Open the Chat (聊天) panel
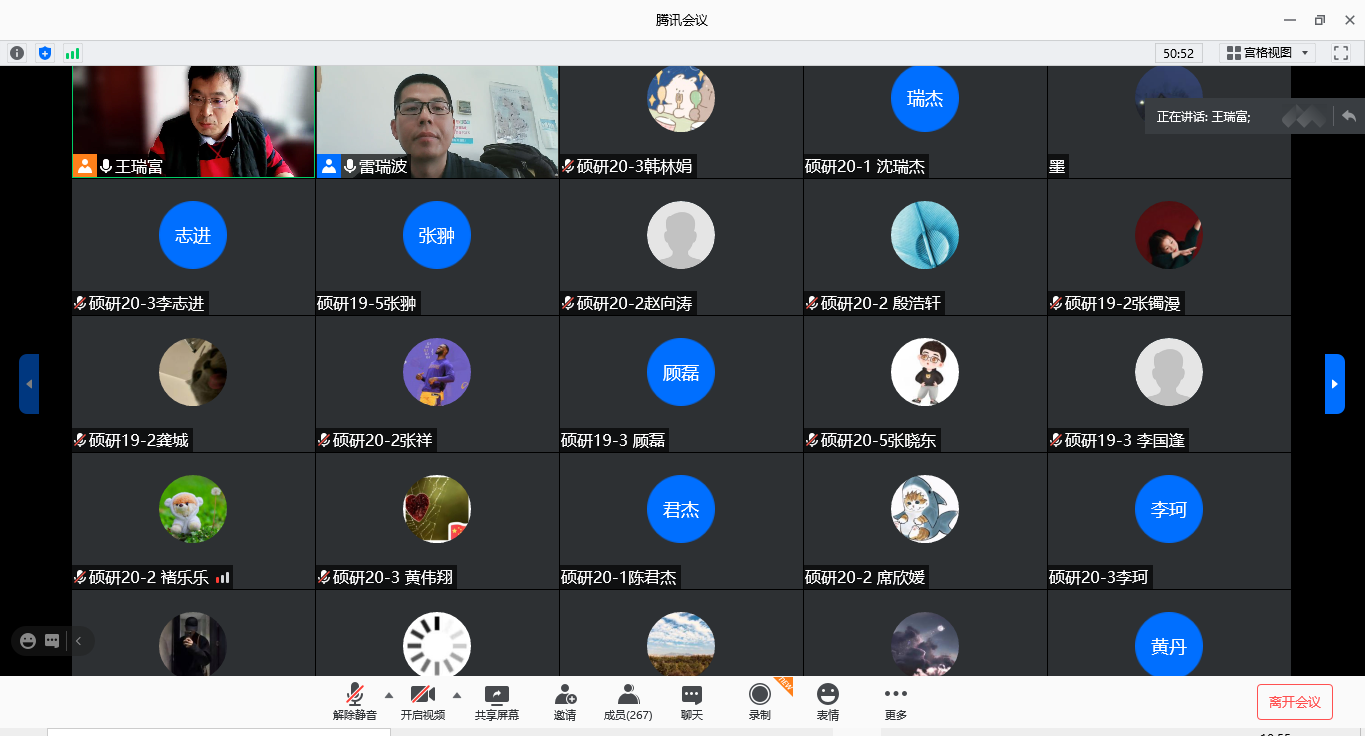 pos(692,702)
